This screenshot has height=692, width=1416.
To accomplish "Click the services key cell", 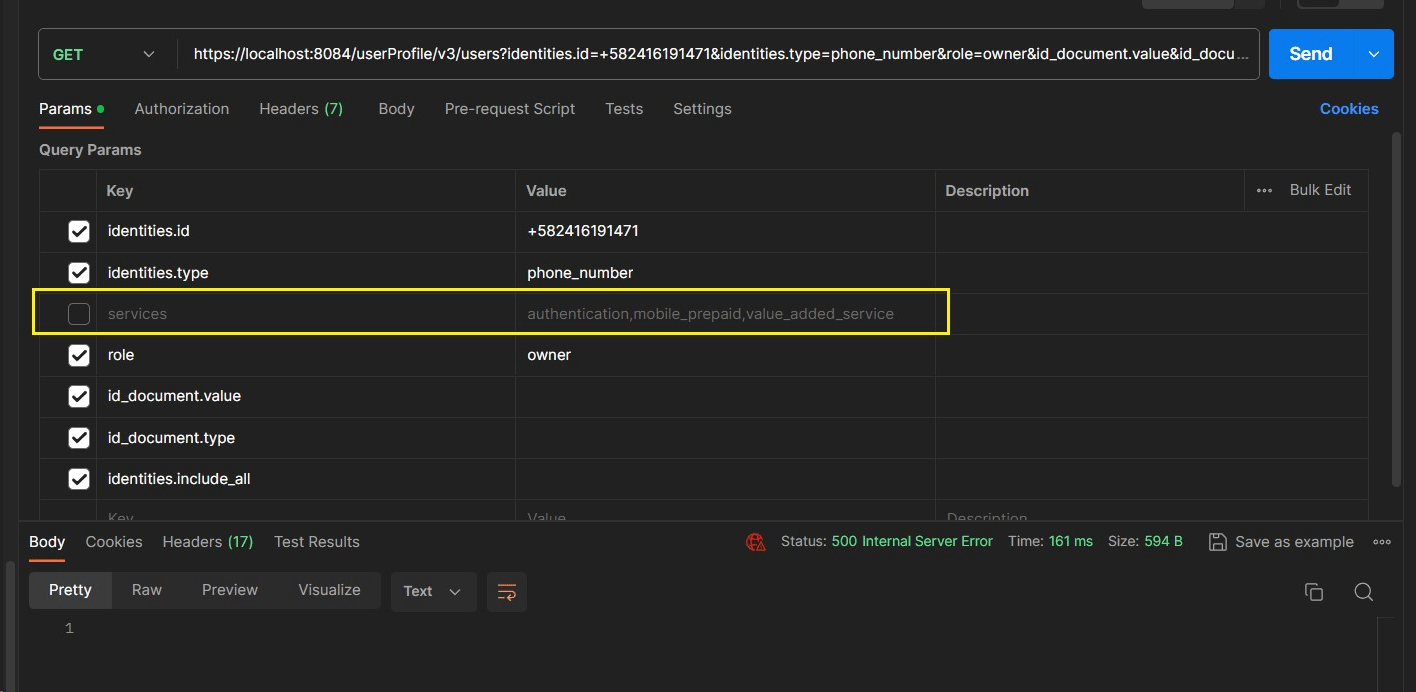I will [305, 314].
